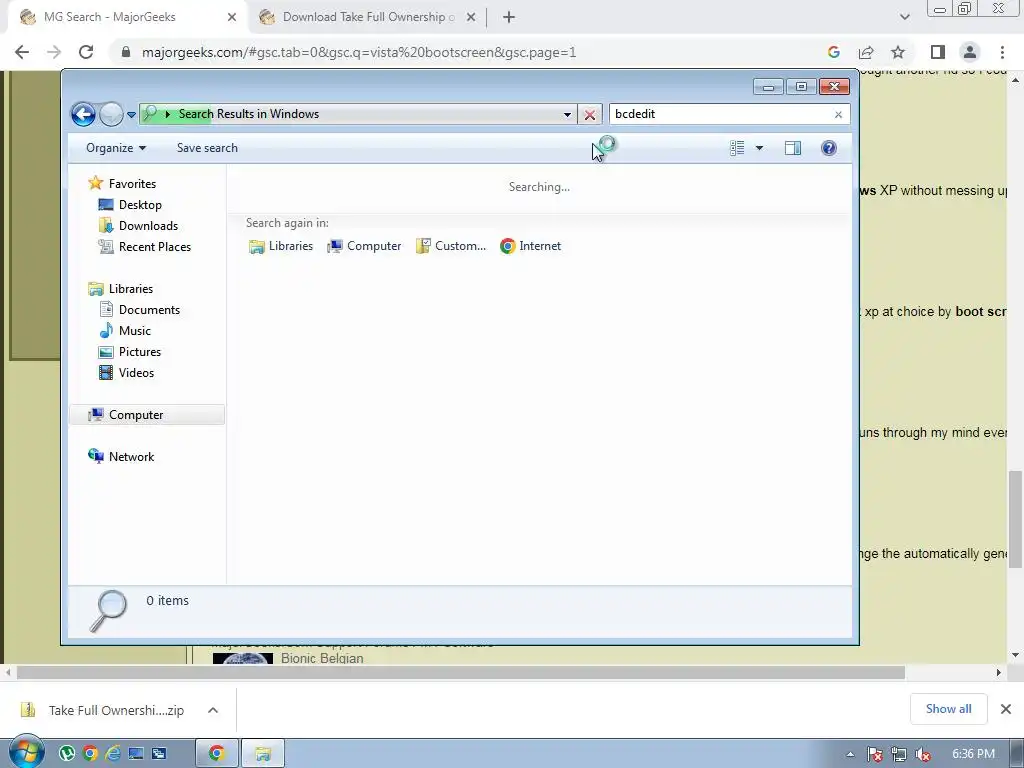Toggle the preview pane button
Screen dimensions: 1024x768
coord(793,148)
